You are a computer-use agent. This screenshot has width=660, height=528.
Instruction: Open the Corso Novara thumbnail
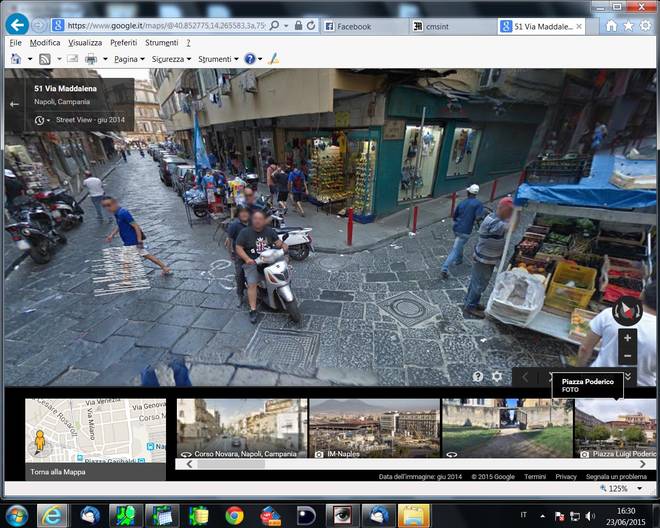[242, 428]
